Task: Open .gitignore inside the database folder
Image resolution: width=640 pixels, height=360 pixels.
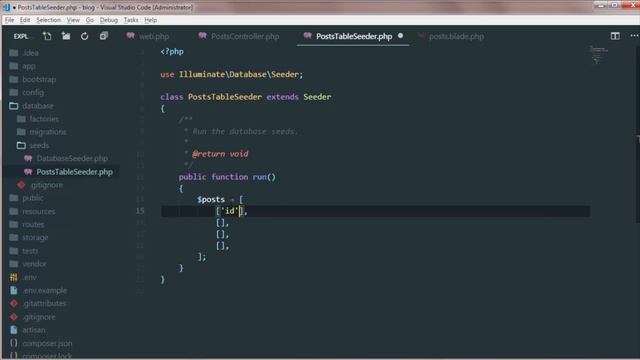Action: 46,185
